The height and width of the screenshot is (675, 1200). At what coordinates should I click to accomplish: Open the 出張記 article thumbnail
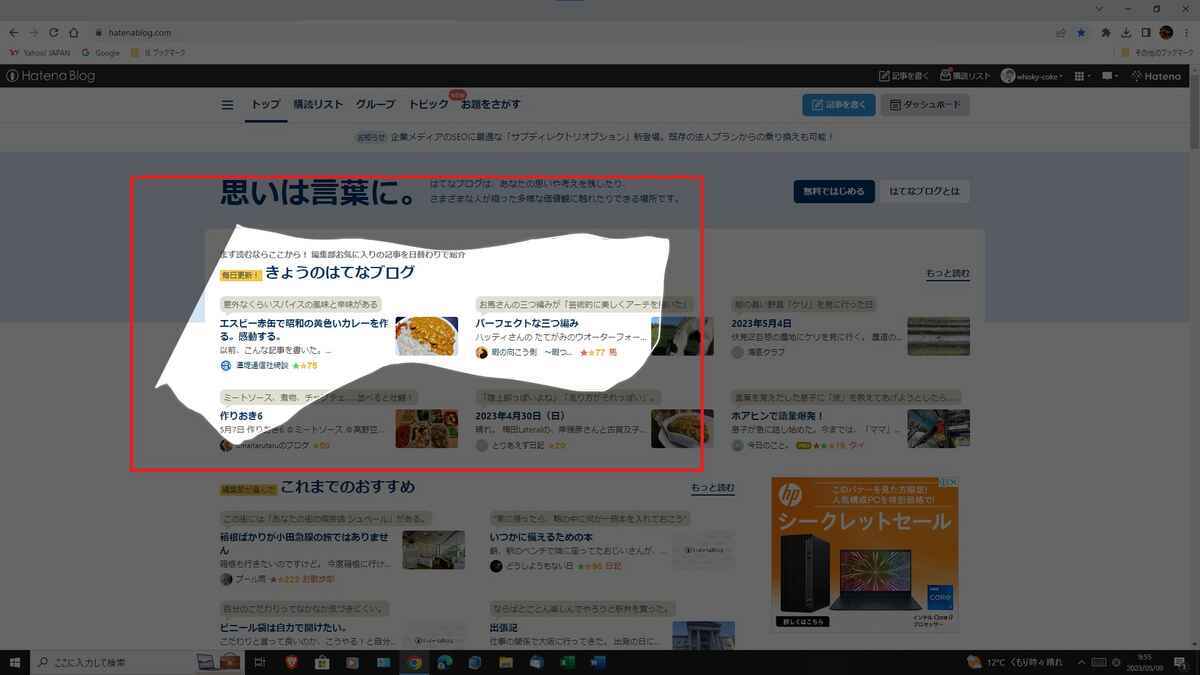704,635
